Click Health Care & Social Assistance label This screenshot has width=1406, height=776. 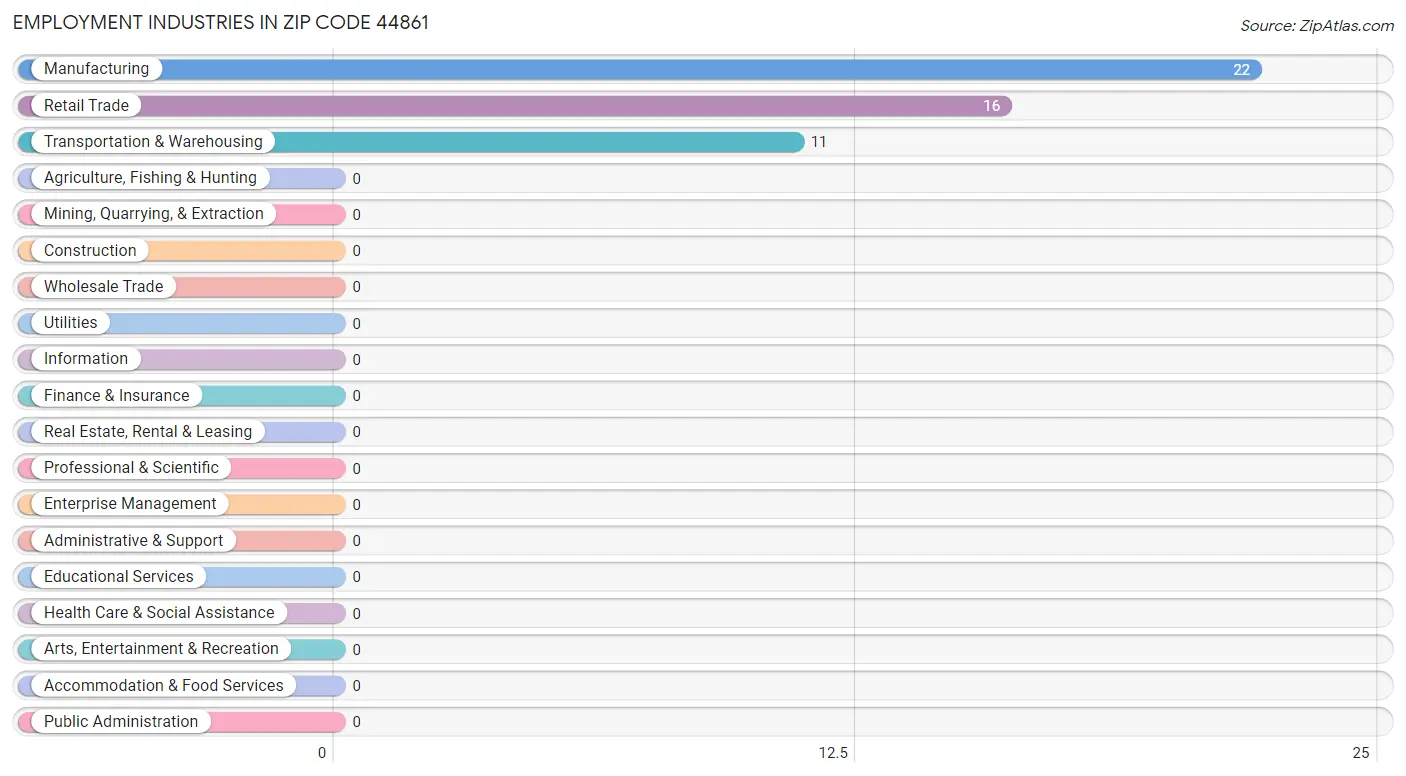tap(159, 613)
